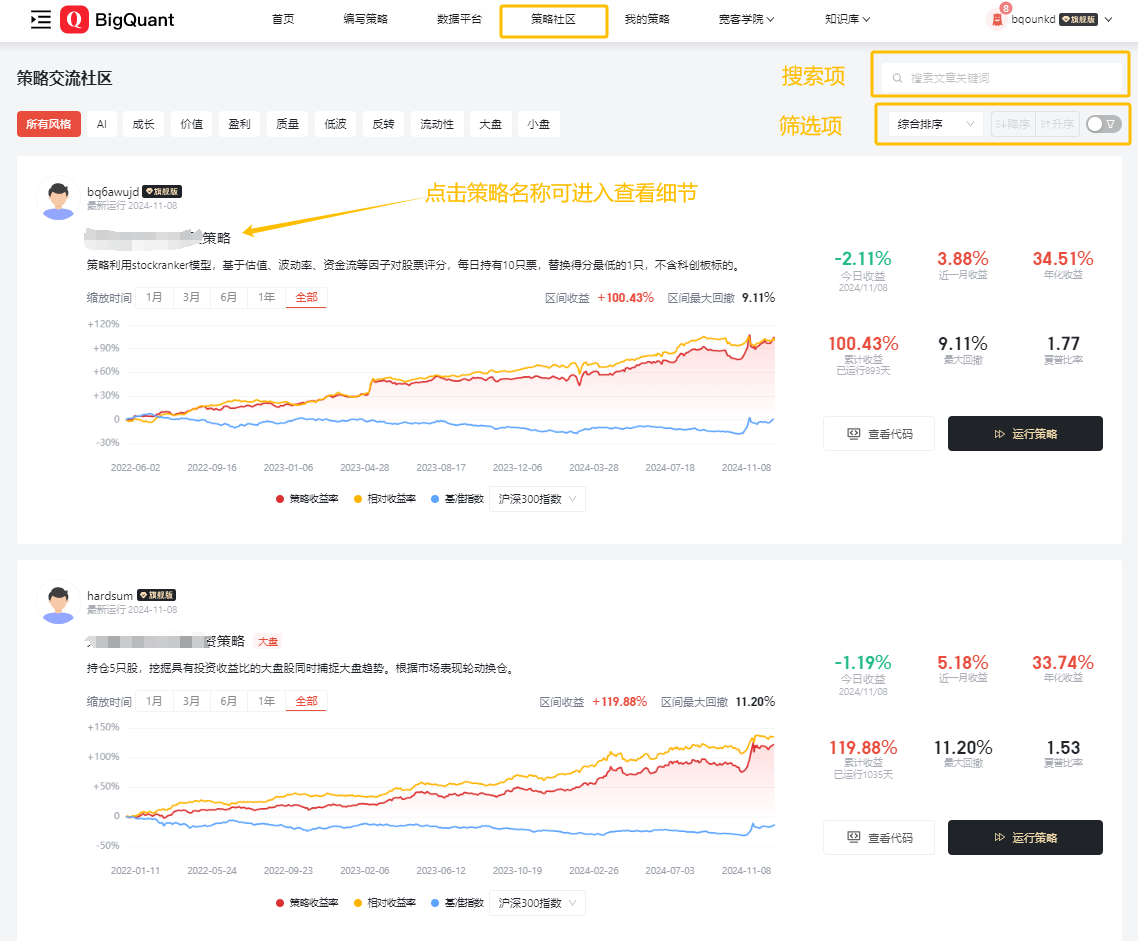This screenshot has width=1138, height=941.
Task: Select 3月 range on bq6awujd chart
Action: point(192,297)
